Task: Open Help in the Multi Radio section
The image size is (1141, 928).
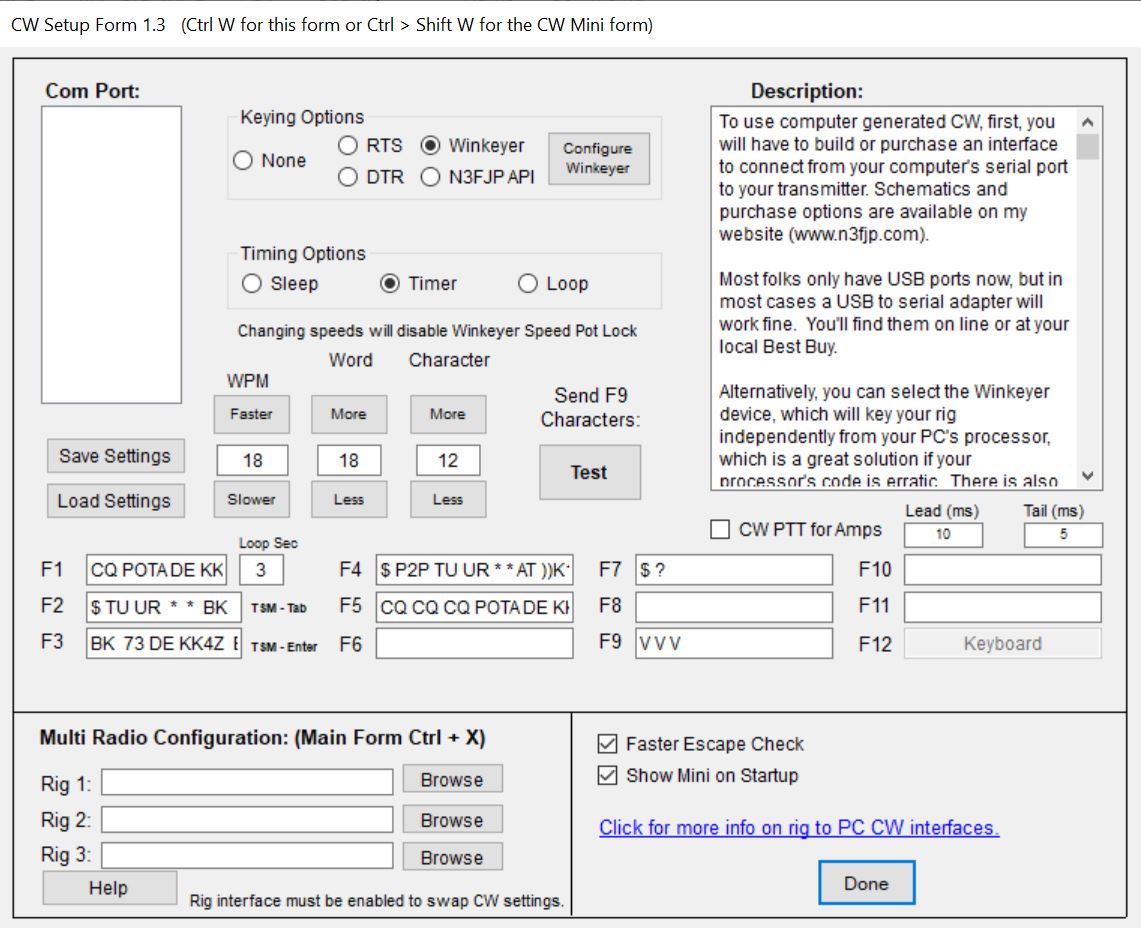Action: (x=109, y=888)
